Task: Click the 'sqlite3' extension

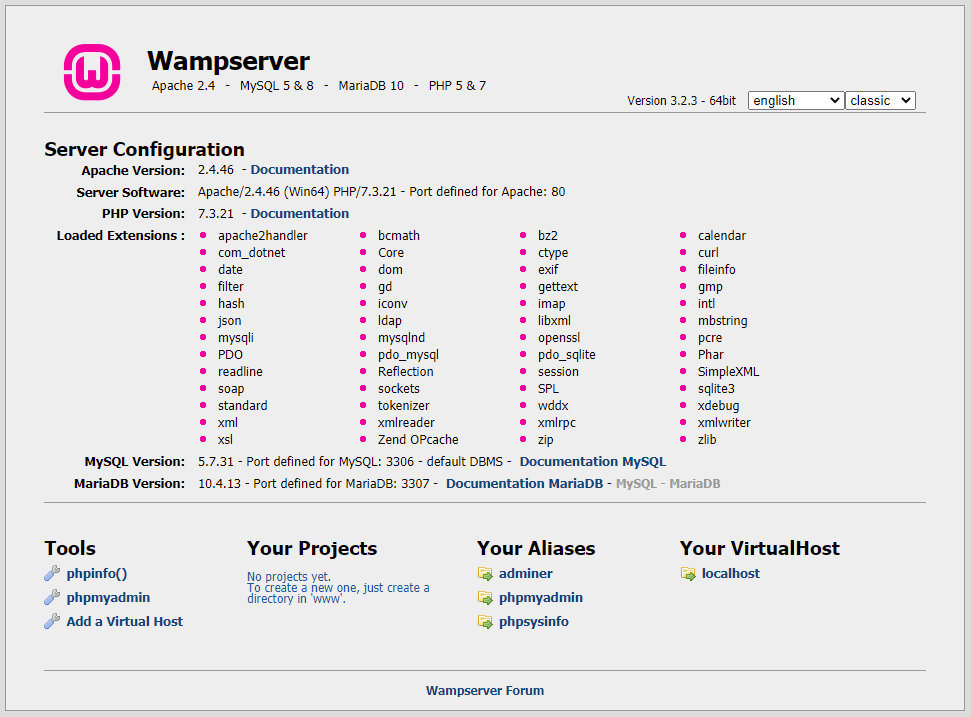Action: click(x=716, y=389)
